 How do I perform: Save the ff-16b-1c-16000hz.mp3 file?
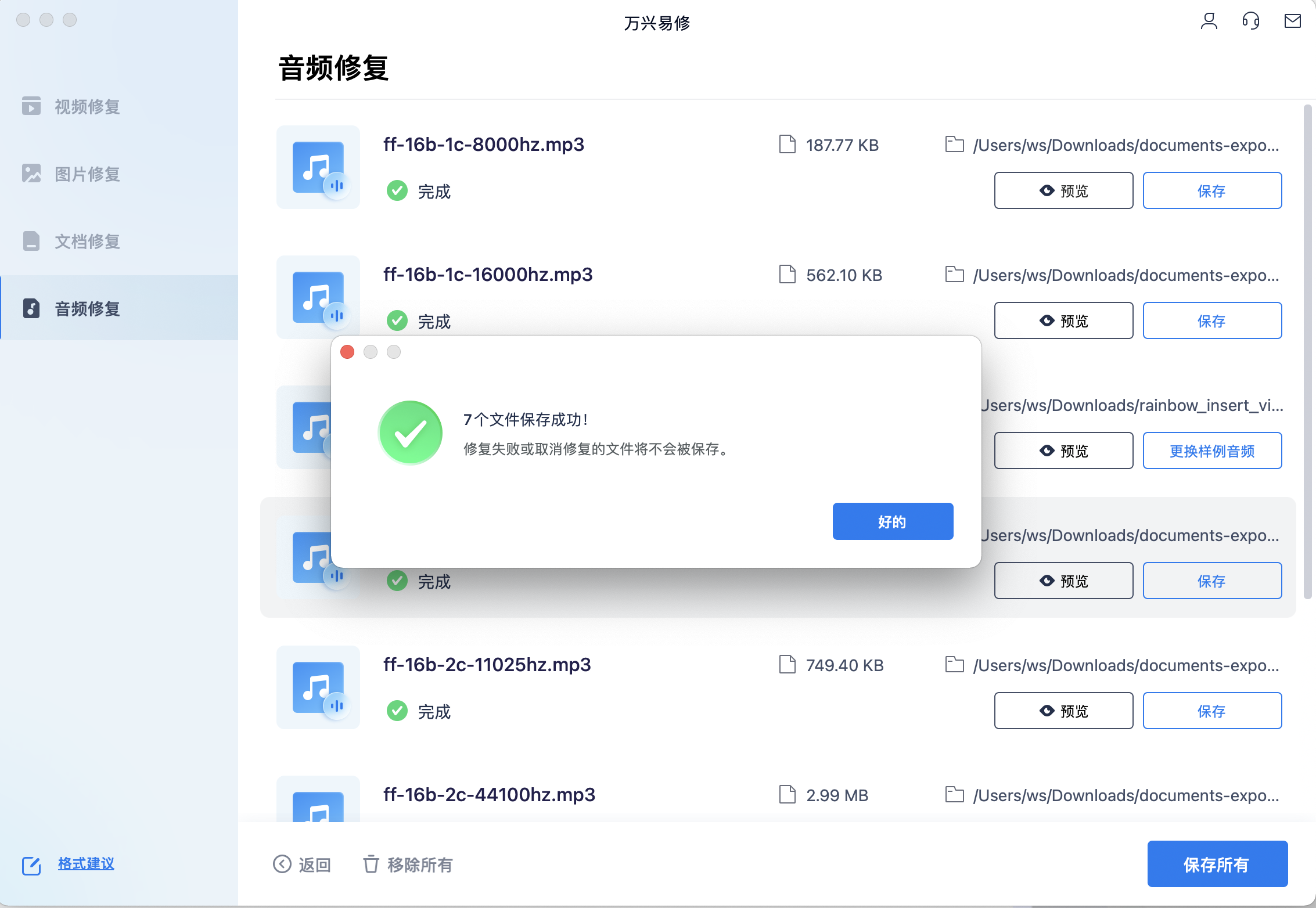coord(1212,320)
